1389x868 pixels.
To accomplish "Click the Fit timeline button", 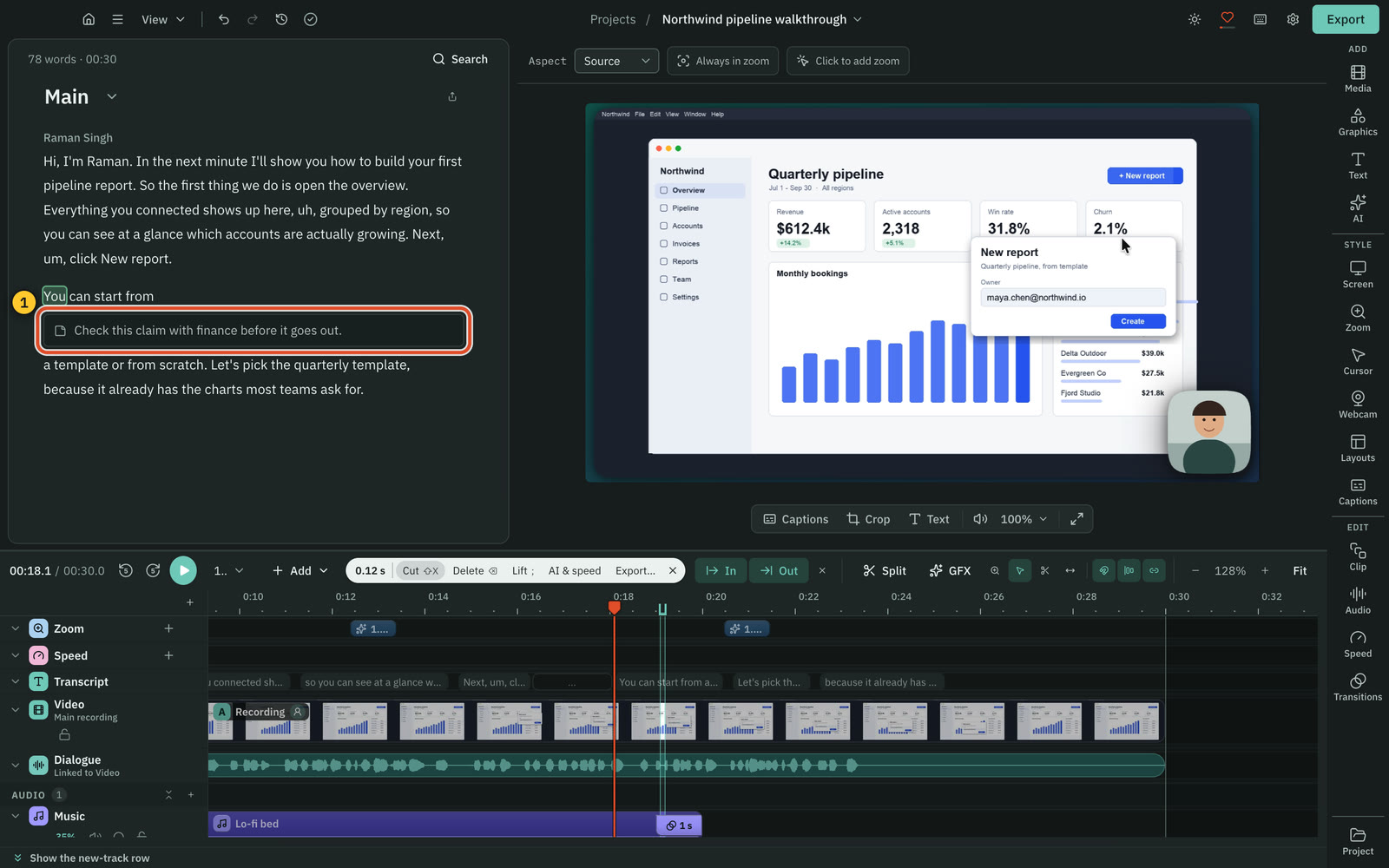I will 1300,570.
